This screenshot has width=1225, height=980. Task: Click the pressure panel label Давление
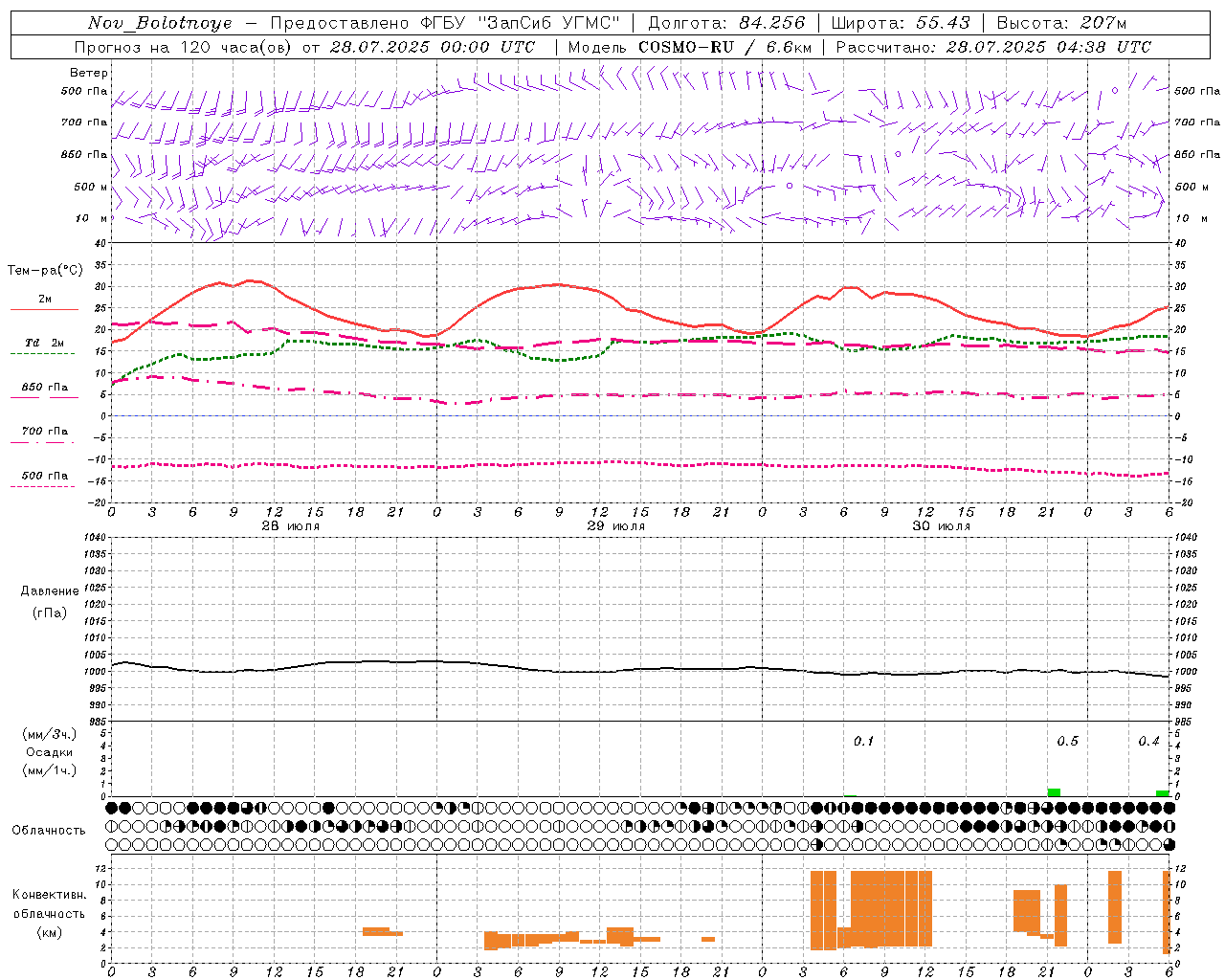coord(50,591)
